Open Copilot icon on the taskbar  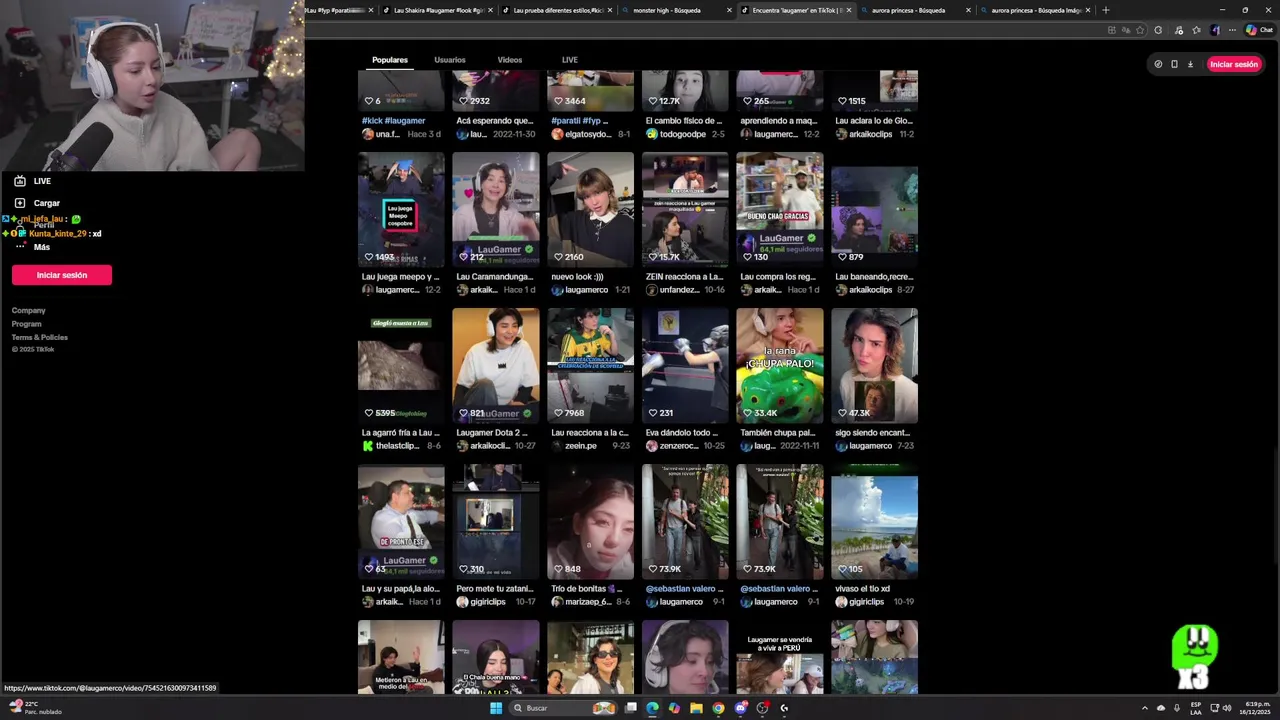coord(674,708)
